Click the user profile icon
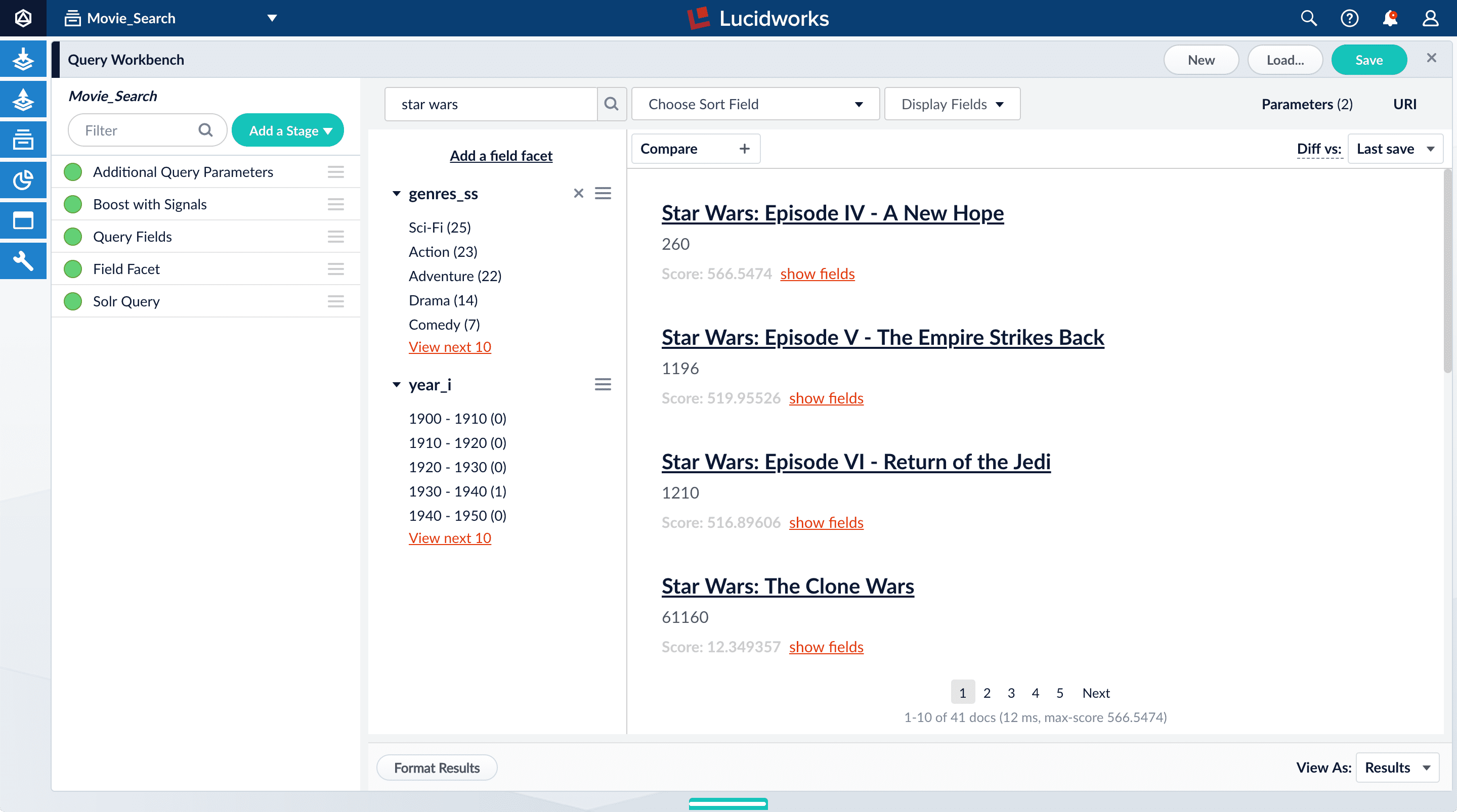The width and height of the screenshot is (1457, 812). (x=1430, y=18)
